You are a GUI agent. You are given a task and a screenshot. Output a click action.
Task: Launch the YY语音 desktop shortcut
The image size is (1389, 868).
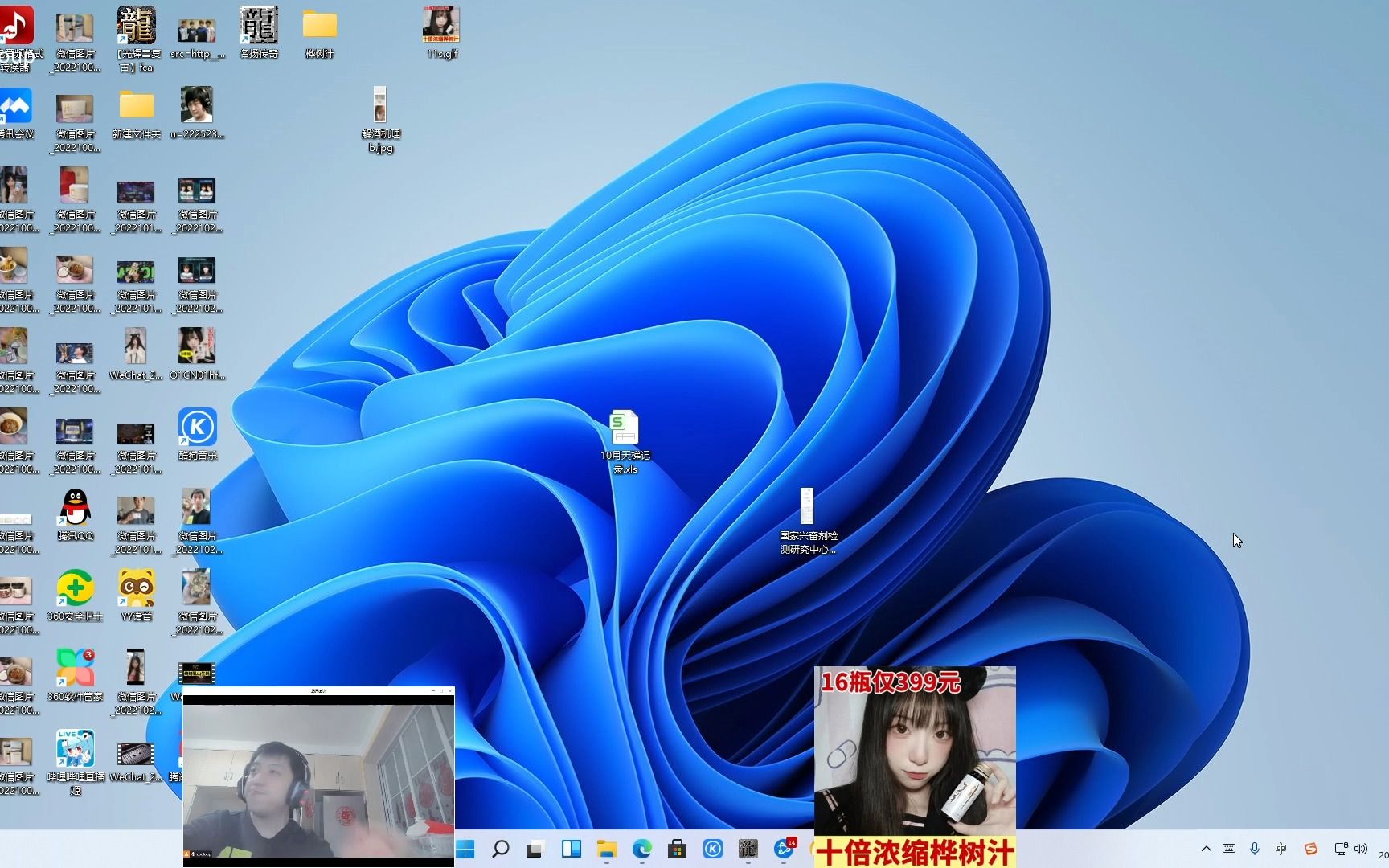pos(137,595)
